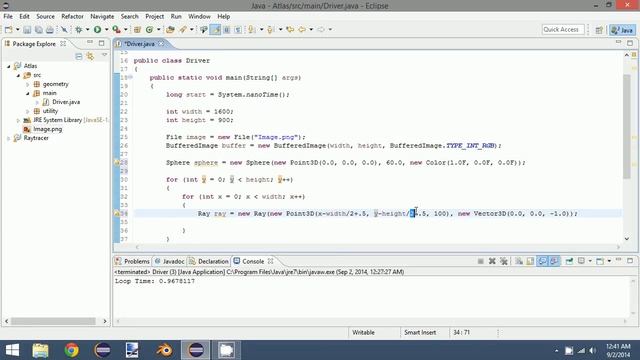Viewport: 640px width, 360px height.
Task: Toggle Block Selection Mode icon
Action: 227,29
